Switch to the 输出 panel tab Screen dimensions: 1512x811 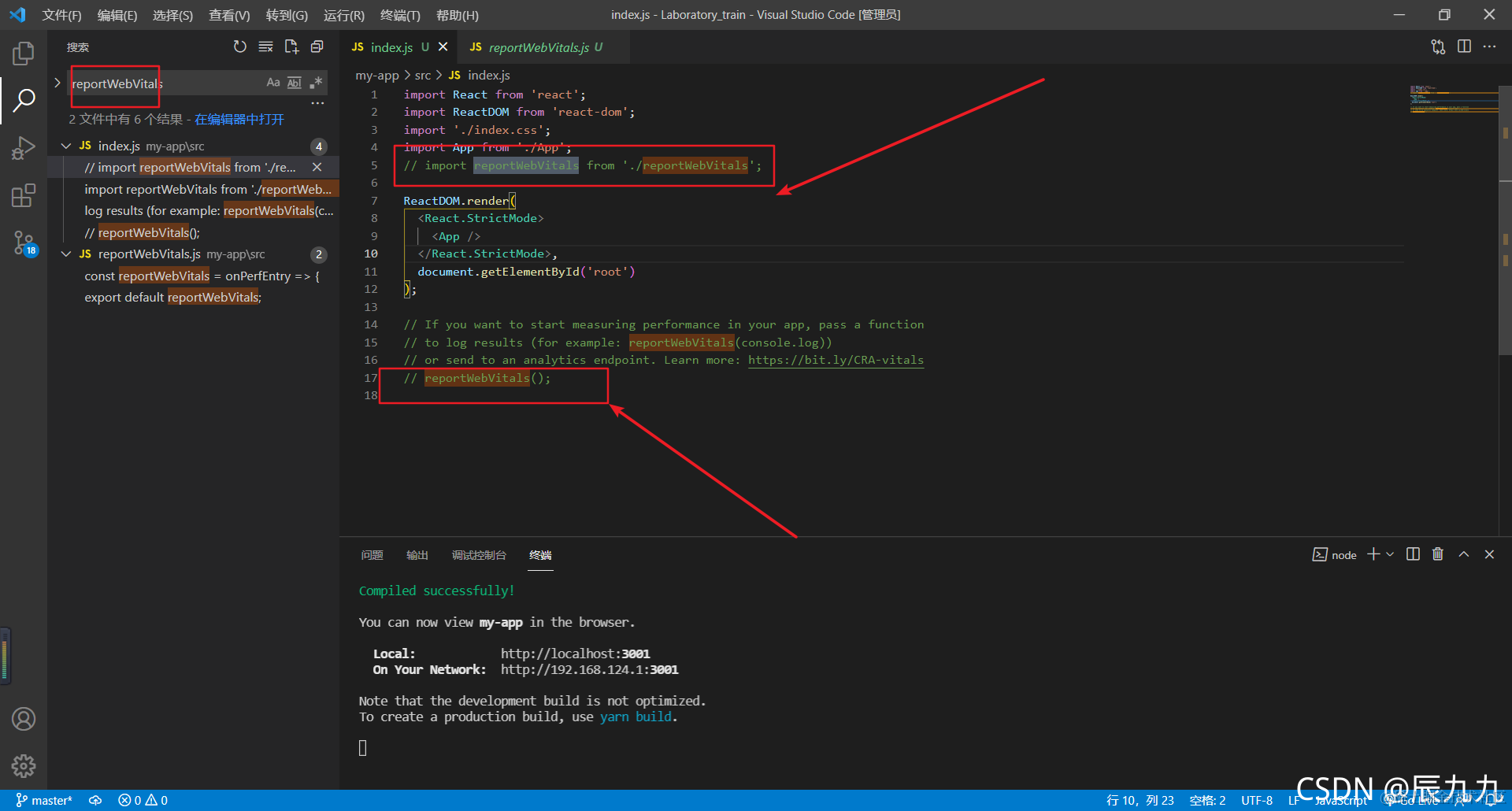pos(417,555)
